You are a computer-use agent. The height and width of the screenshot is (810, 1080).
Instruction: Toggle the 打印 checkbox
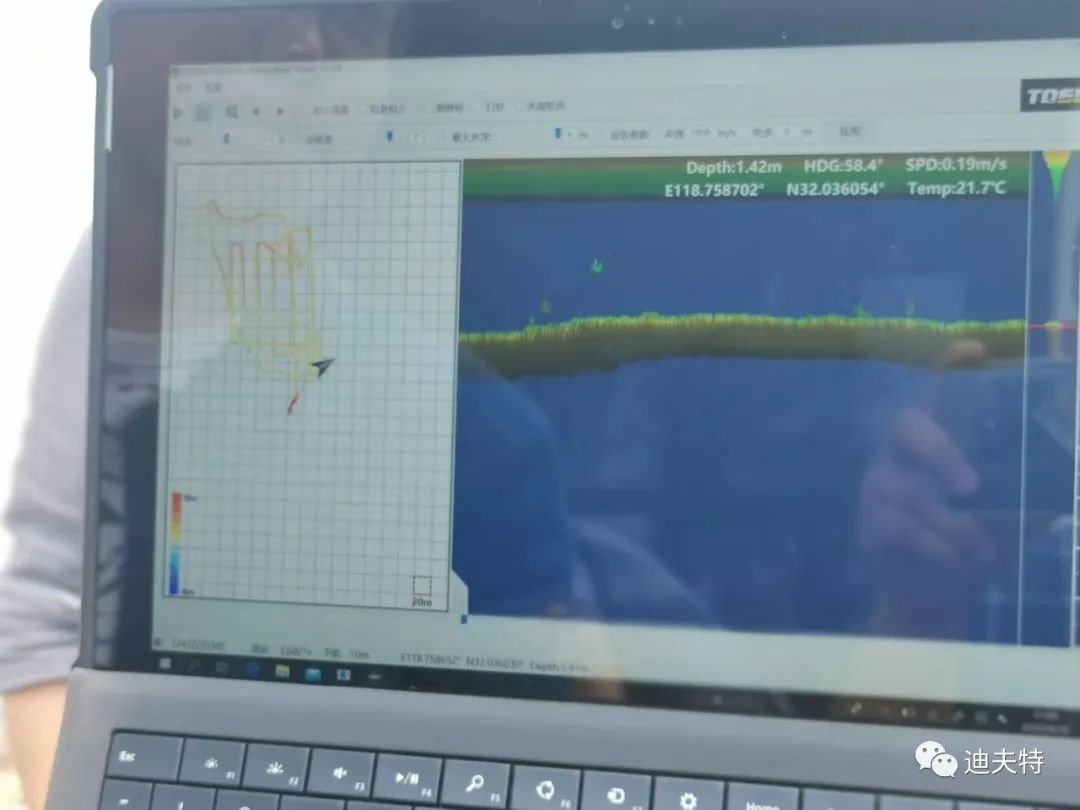coord(485,107)
